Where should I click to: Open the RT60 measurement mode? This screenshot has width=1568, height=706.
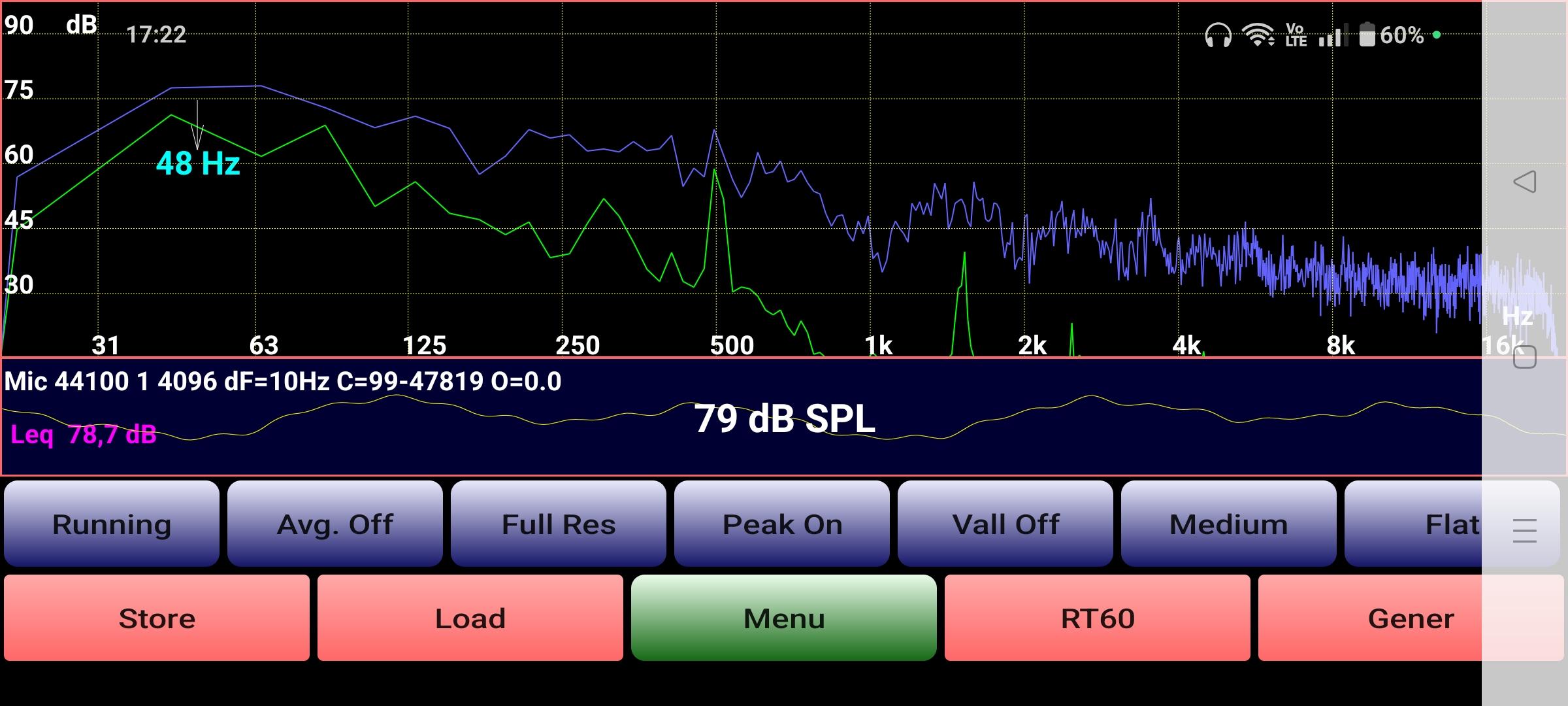click(x=1098, y=618)
